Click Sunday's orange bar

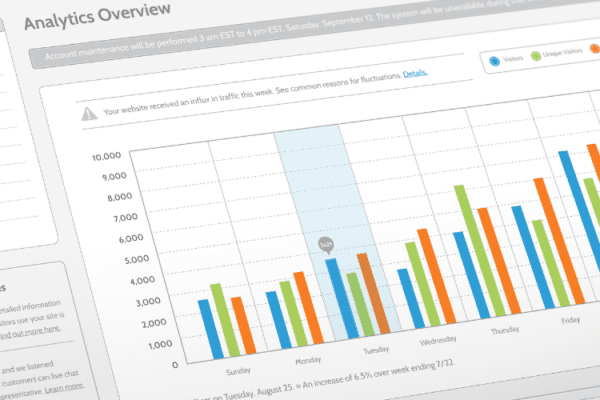(x=243, y=325)
